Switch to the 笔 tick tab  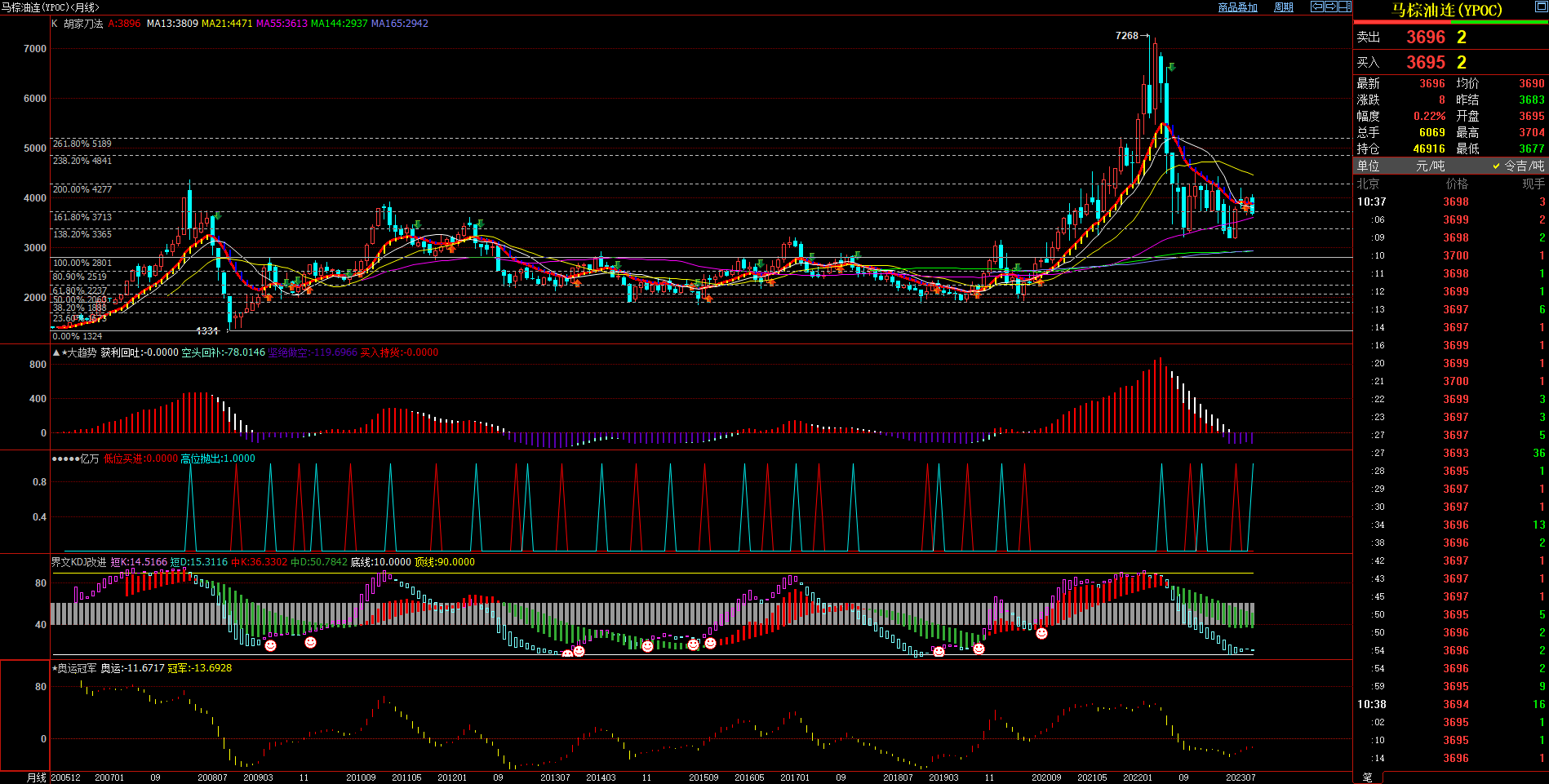[x=1367, y=777]
